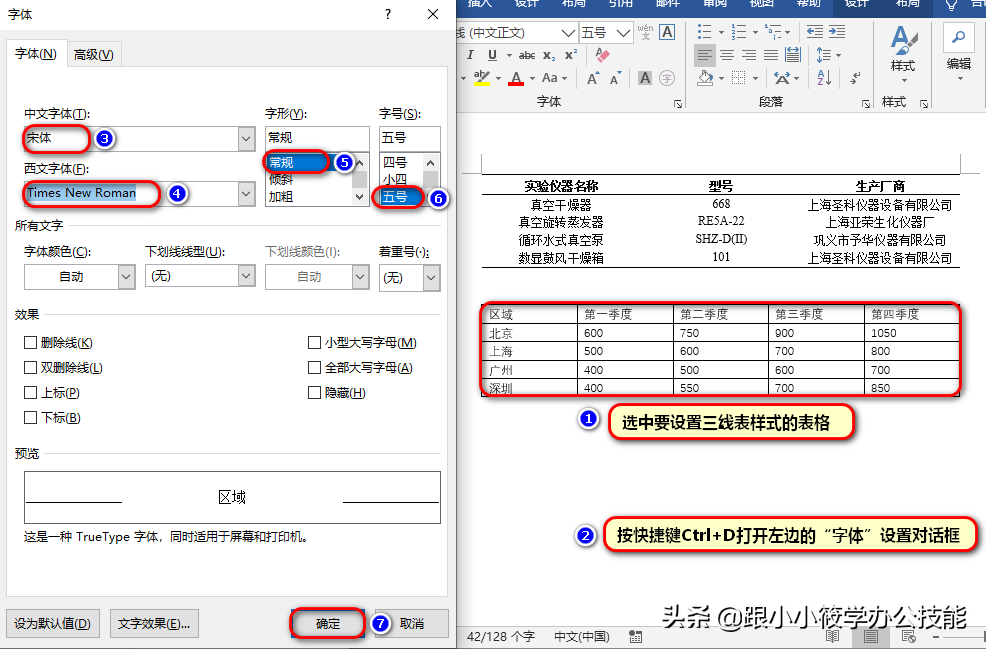Screen dimensions: 986x649
Task: Open the 审阅 ribbon tab
Action: [715, 6]
